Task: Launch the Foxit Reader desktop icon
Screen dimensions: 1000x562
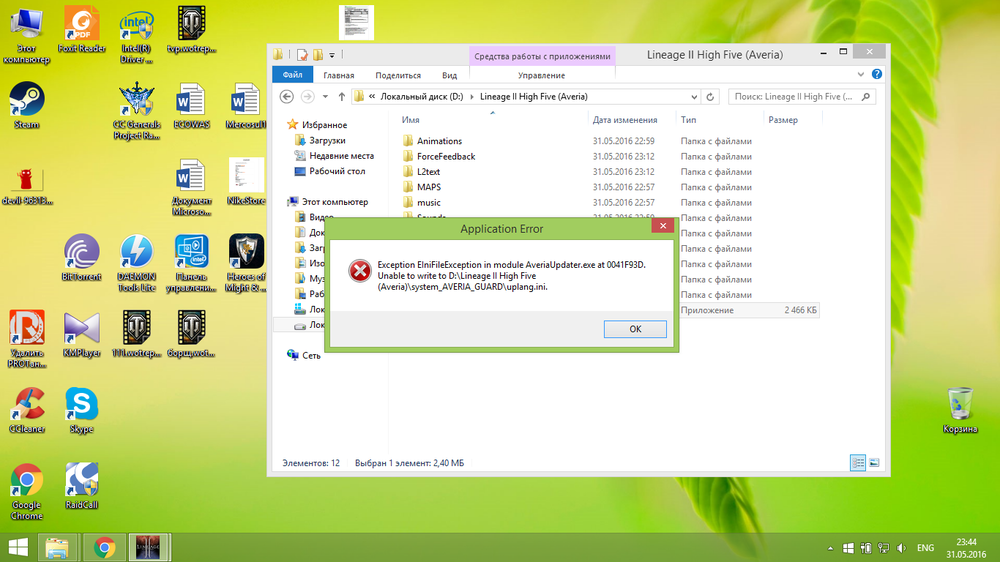Action: pos(82,26)
